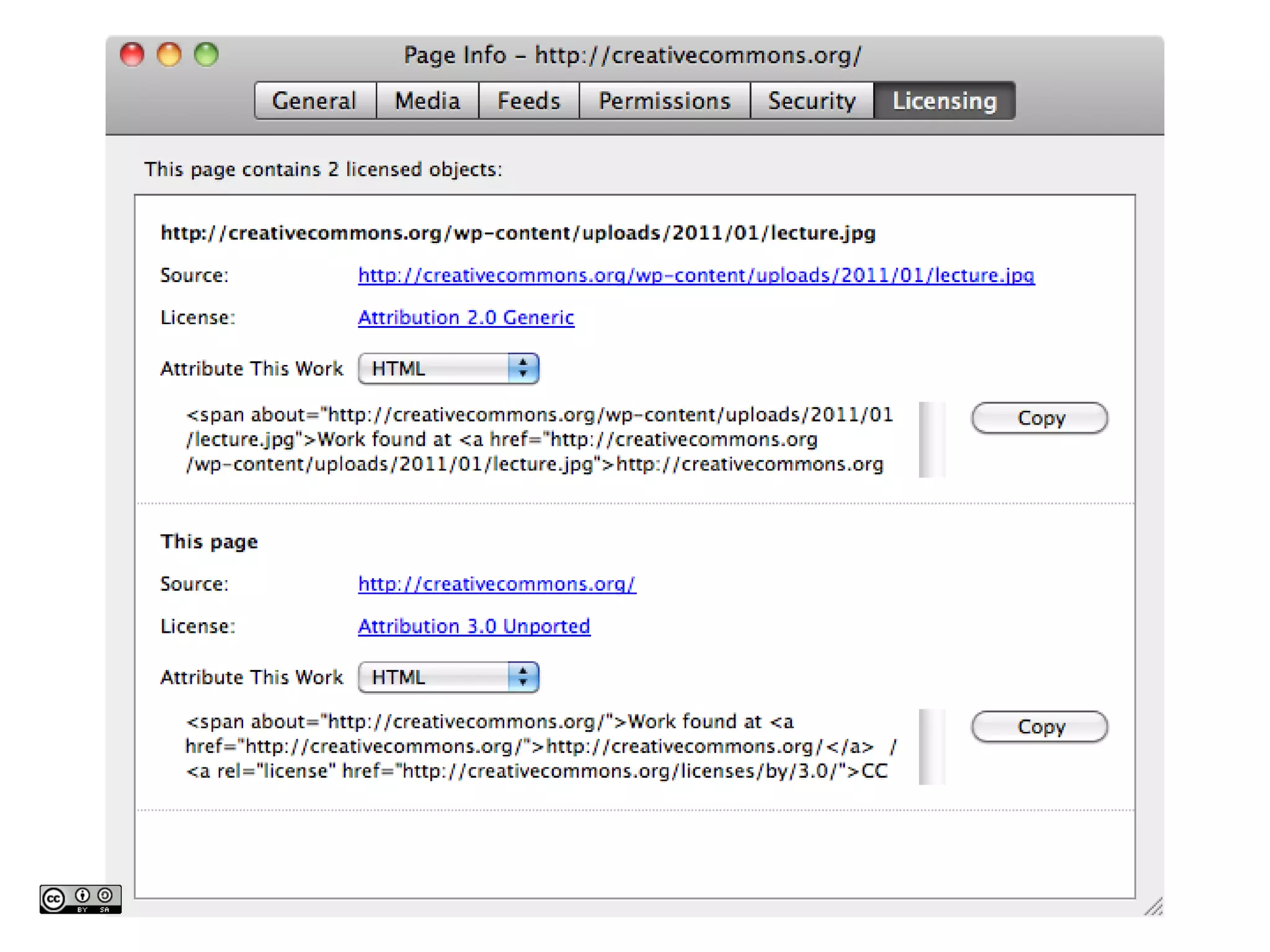Copy the This page attribution code
Viewport: 1270px width, 952px height.
[x=1039, y=726]
